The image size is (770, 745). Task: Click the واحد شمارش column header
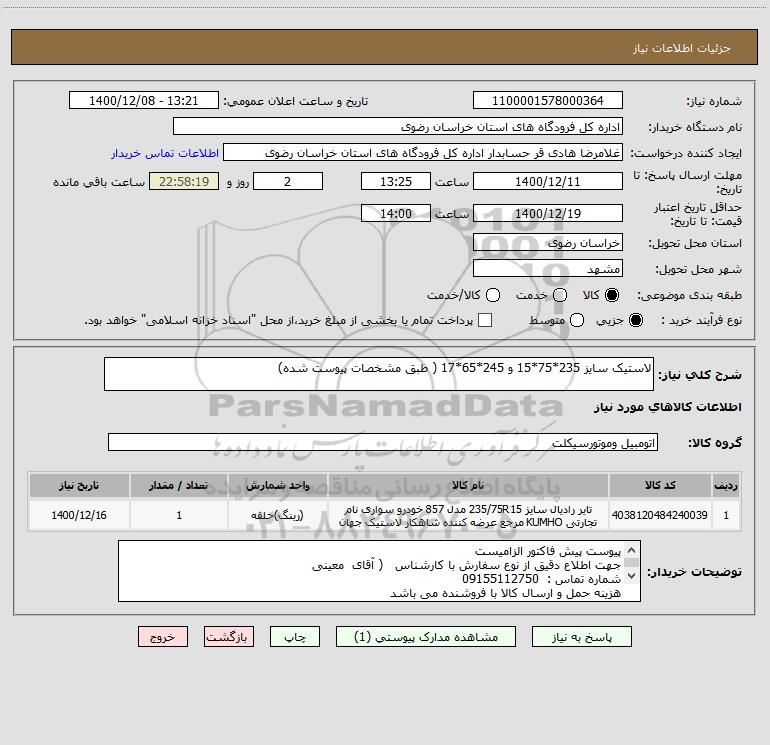tap(277, 486)
